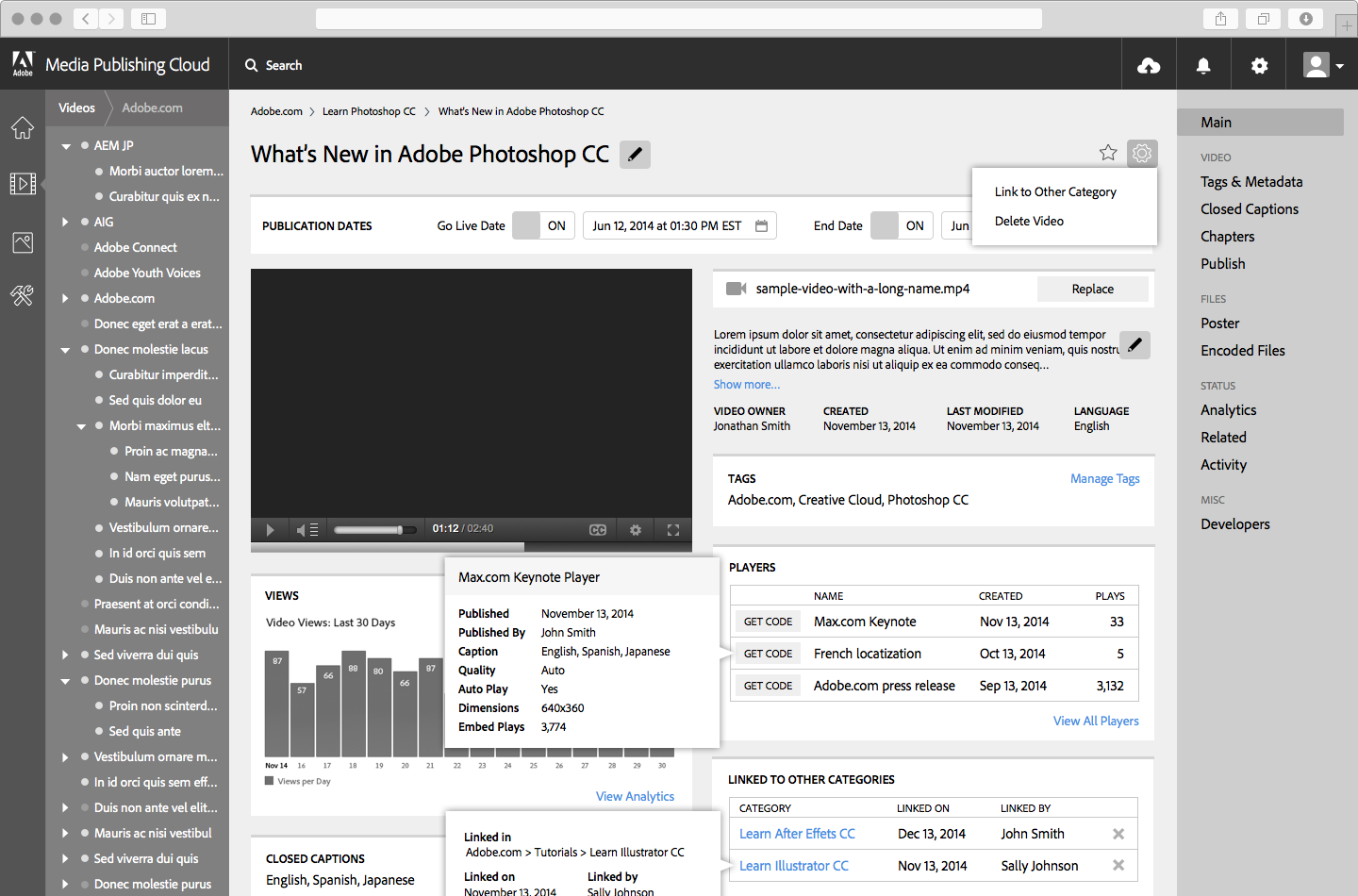This screenshot has height=896, width=1358.
Task: Open player settings gear
Action: (636, 530)
